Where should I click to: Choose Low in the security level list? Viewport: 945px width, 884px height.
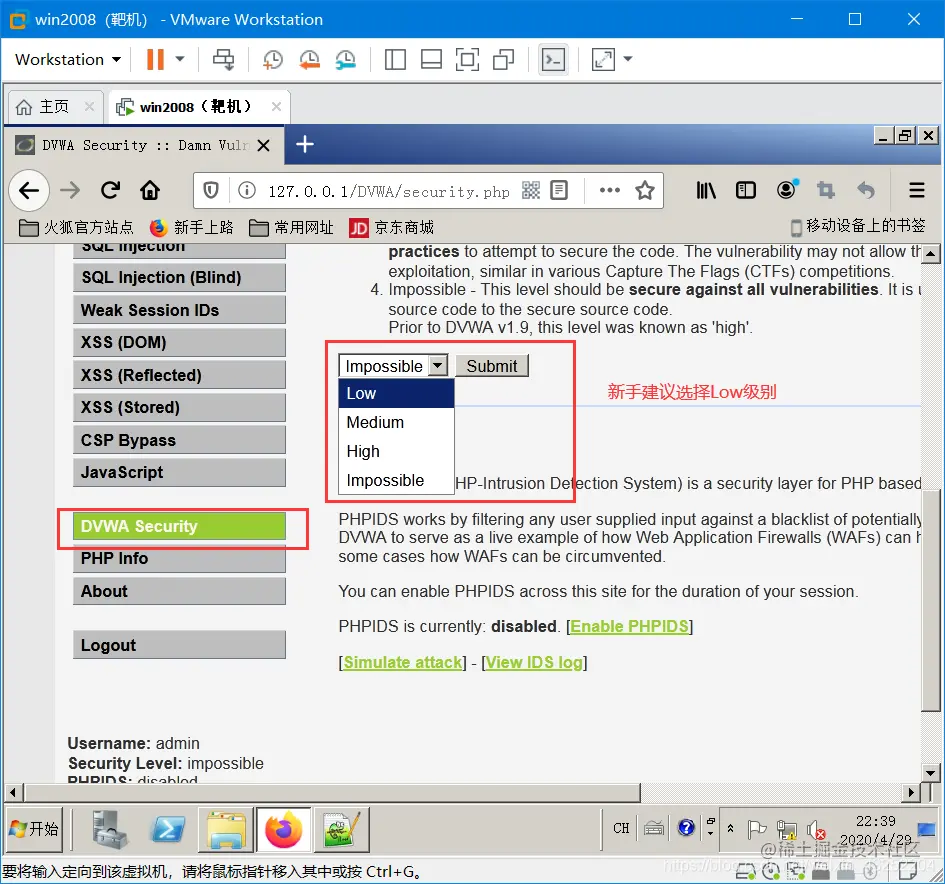point(396,393)
